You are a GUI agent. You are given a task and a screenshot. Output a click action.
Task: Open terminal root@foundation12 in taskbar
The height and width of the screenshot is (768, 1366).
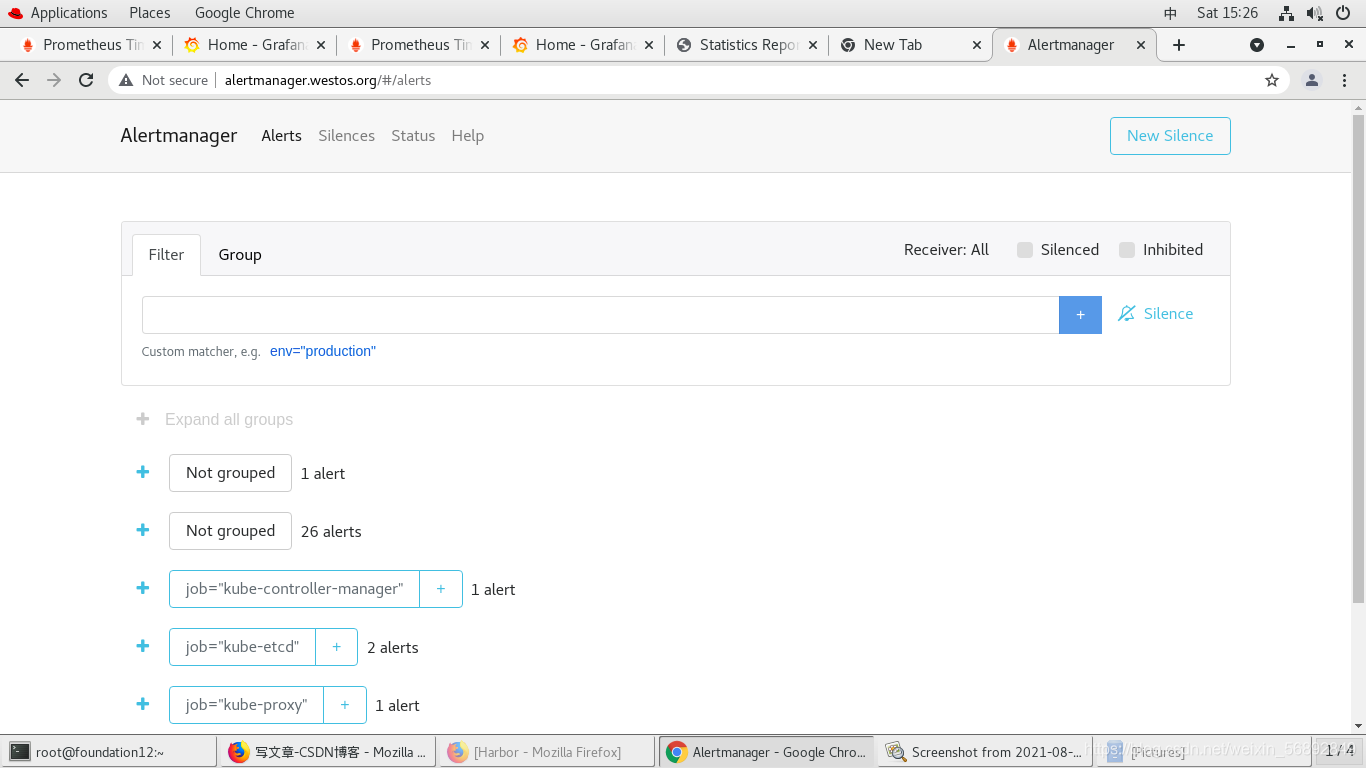[x=109, y=752]
